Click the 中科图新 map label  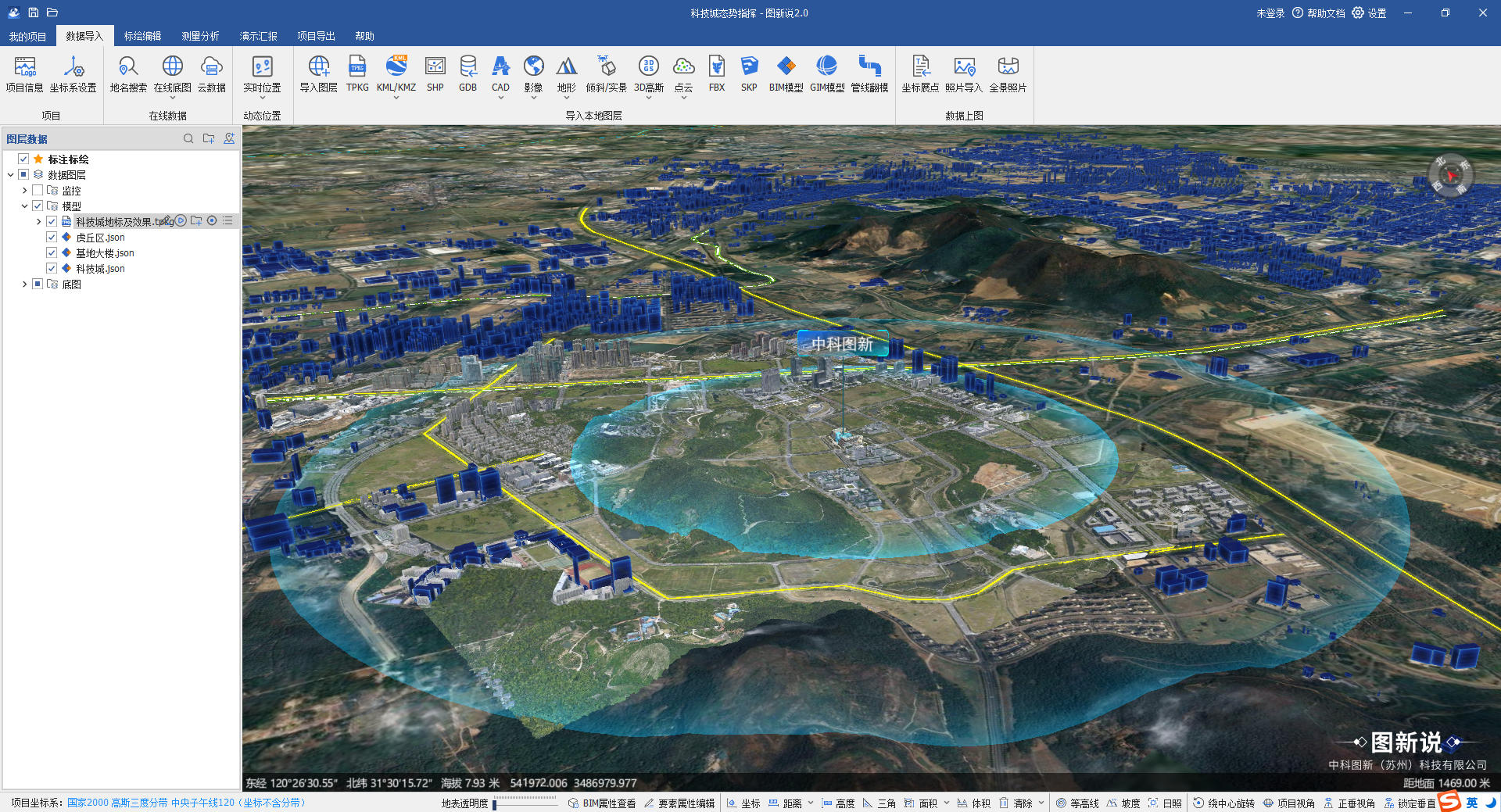(842, 344)
